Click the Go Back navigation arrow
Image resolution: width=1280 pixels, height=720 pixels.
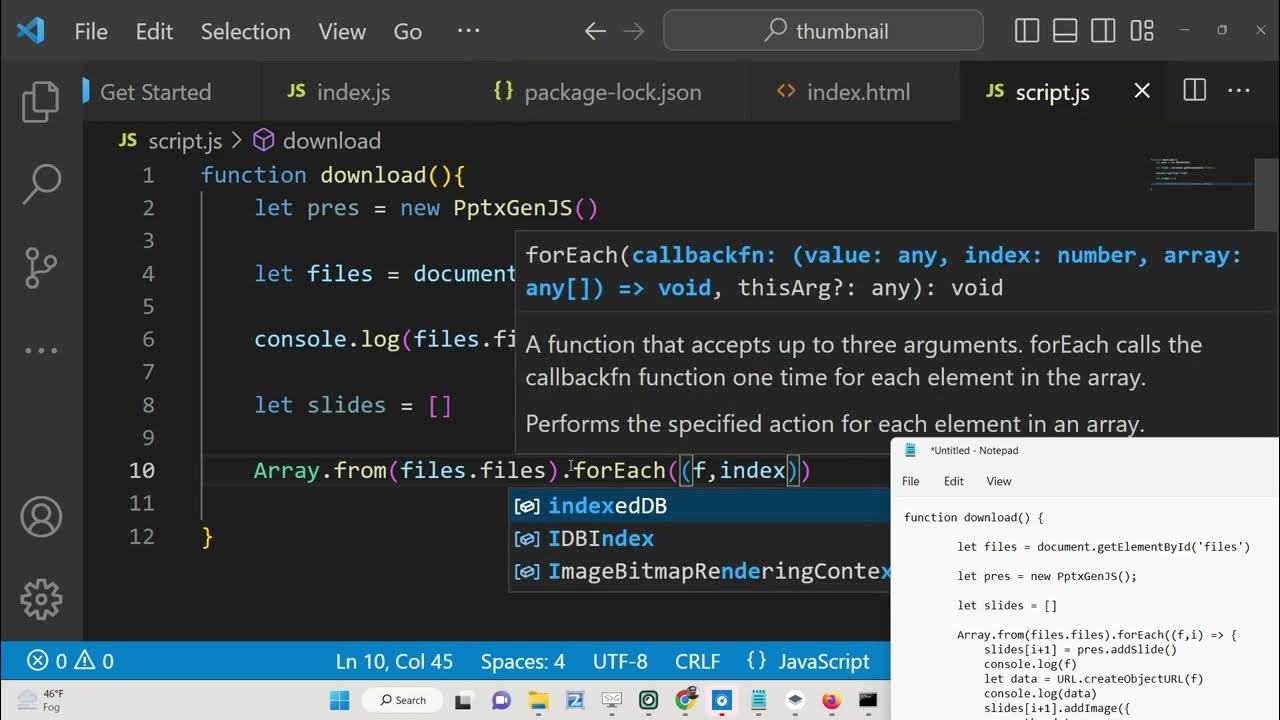596,31
